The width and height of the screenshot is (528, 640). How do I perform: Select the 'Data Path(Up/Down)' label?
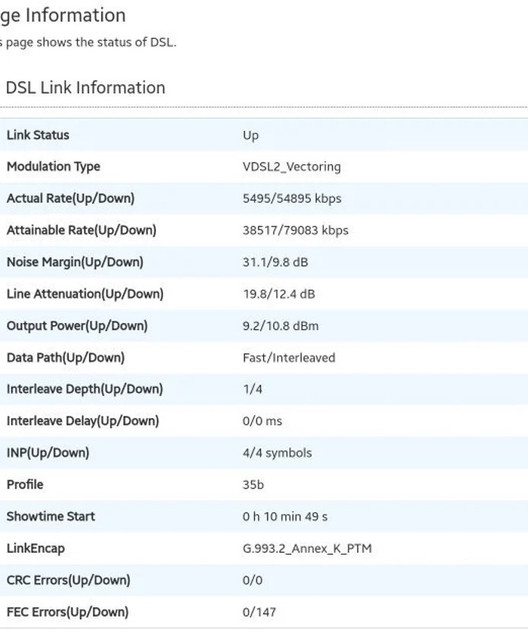click(x=66, y=358)
